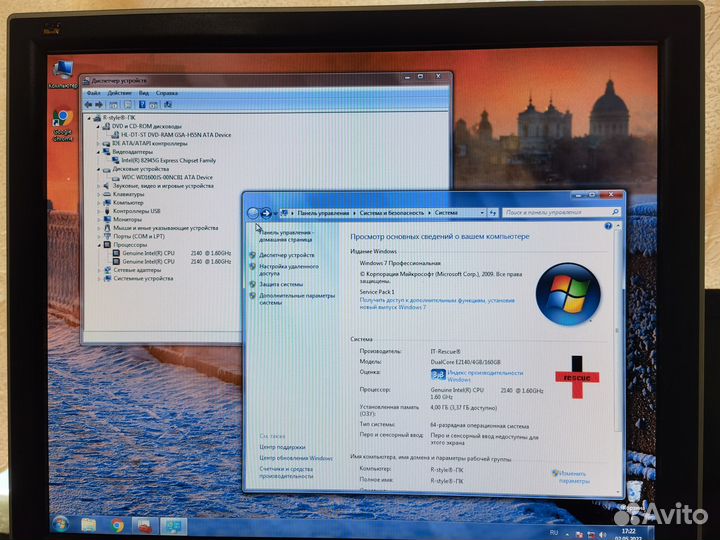Viewport: 720px width, 540px height.
Task: Select the DVD-RAM GSA-H55N ATA Device
Action: pyautogui.click(x=171, y=135)
